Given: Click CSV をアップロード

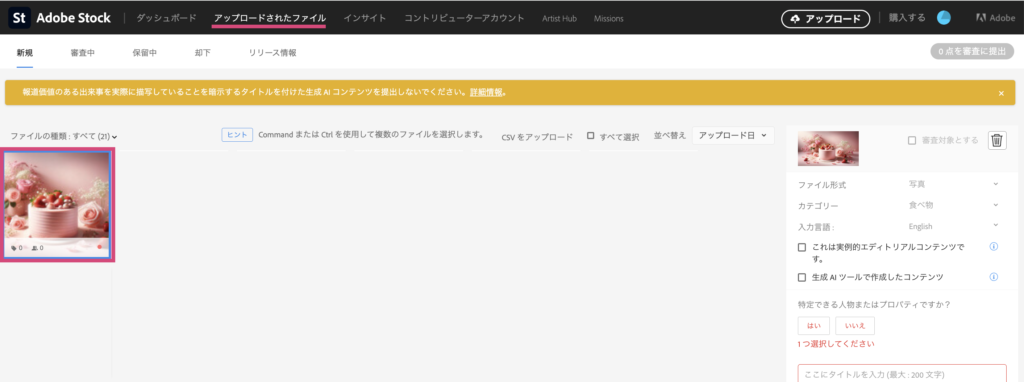Looking at the screenshot, I should pos(537,136).
